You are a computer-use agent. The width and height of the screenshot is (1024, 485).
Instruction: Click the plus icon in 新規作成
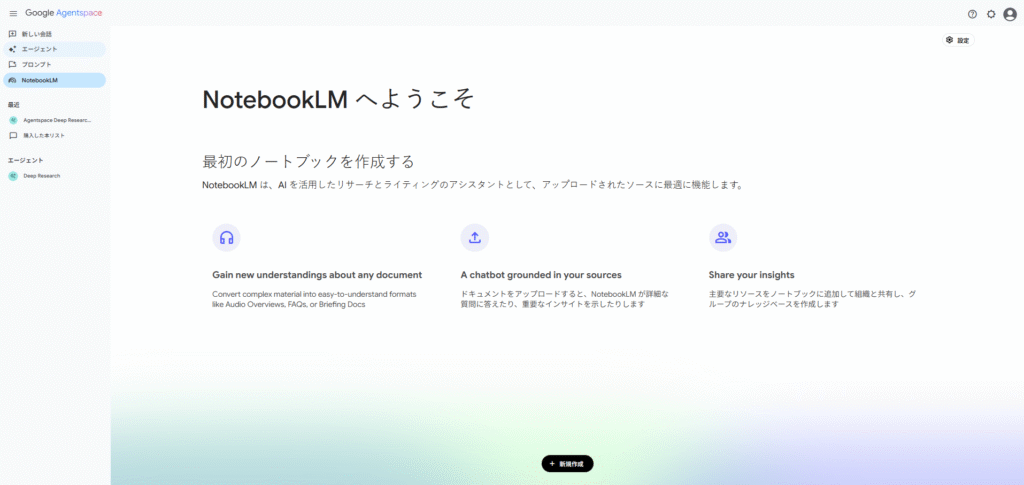click(552, 463)
